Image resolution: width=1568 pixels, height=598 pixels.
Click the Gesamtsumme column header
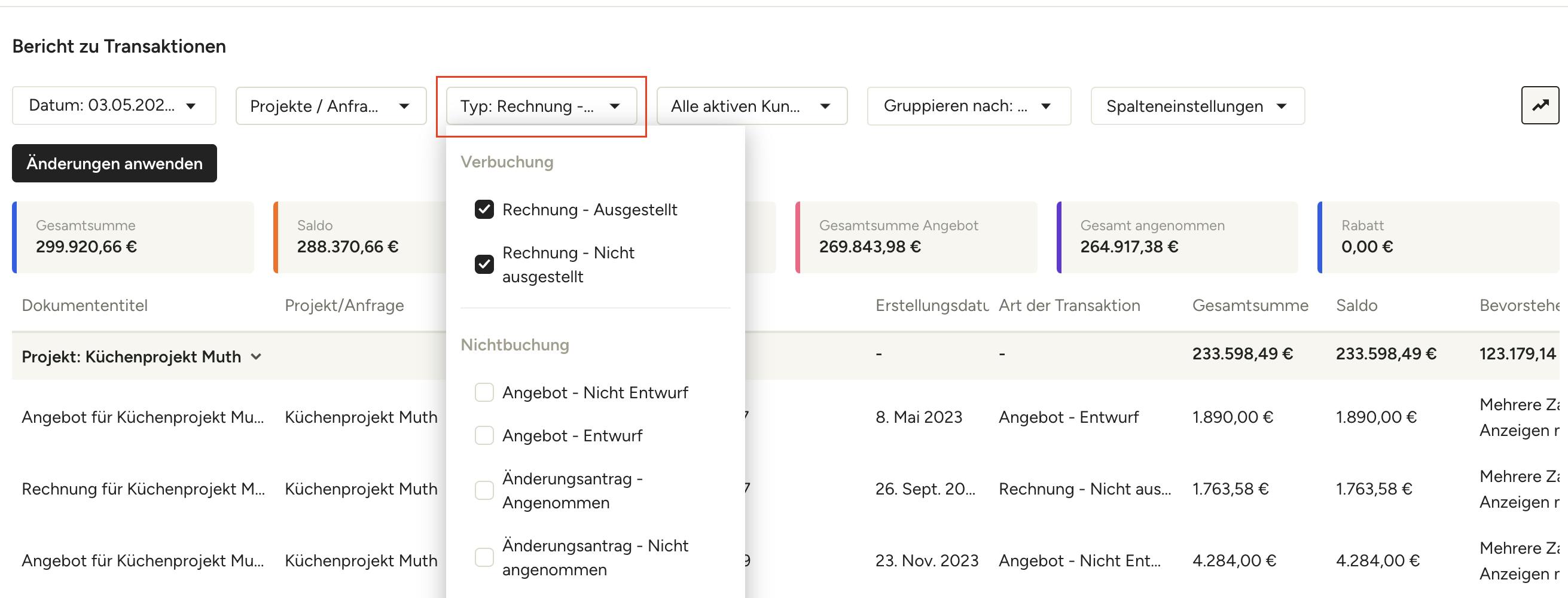pyautogui.click(x=1250, y=305)
